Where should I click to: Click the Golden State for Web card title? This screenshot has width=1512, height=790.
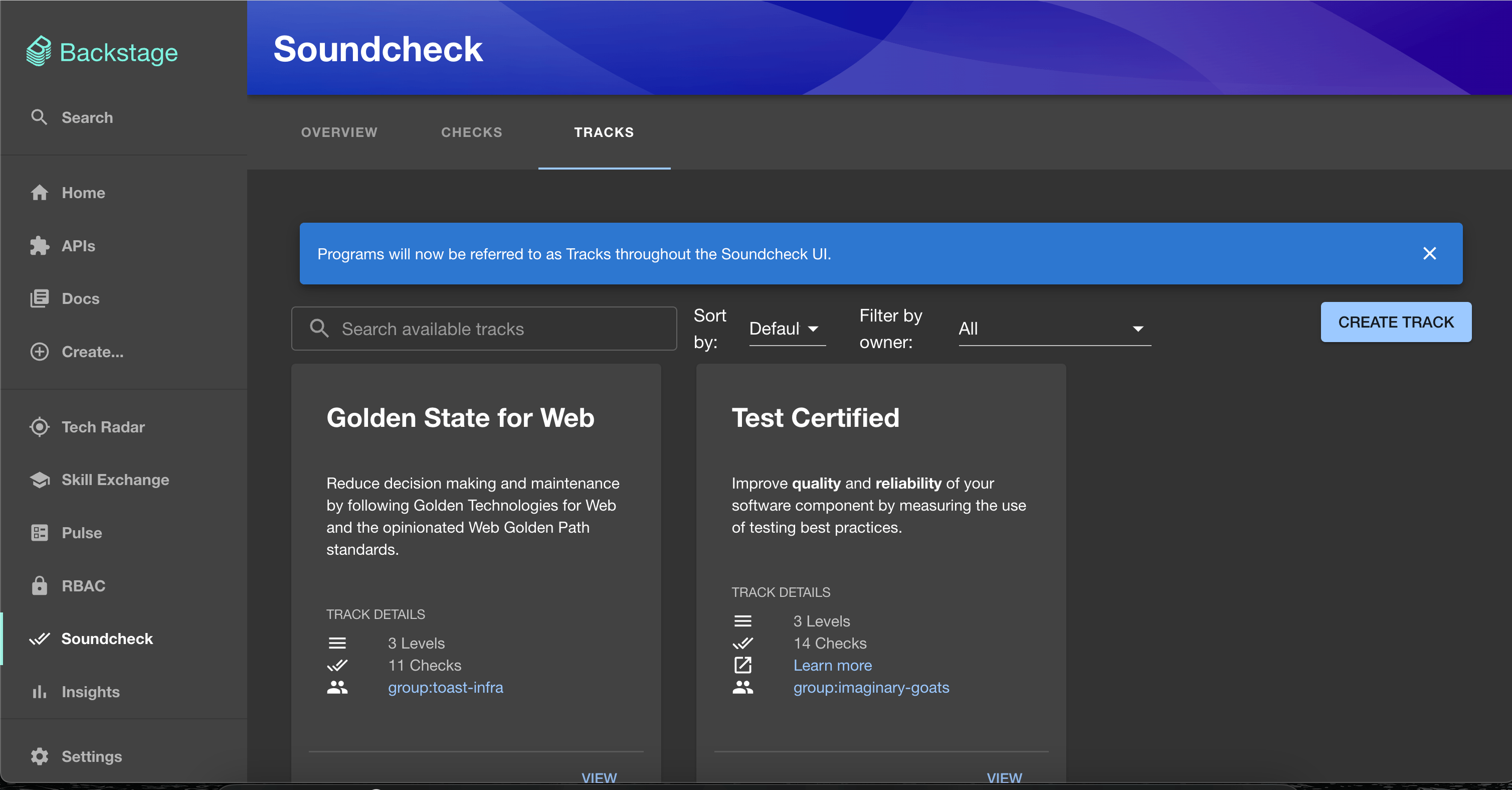(x=460, y=418)
